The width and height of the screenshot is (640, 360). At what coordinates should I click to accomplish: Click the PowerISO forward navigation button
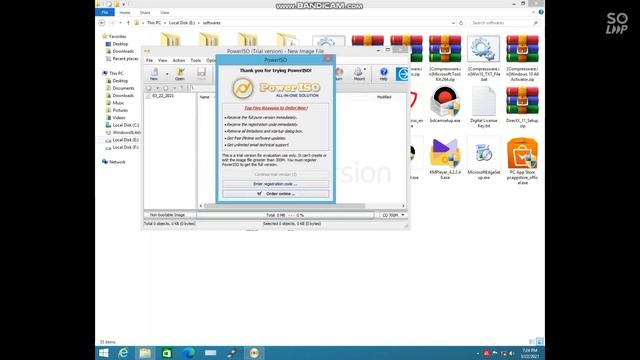coord(165,88)
